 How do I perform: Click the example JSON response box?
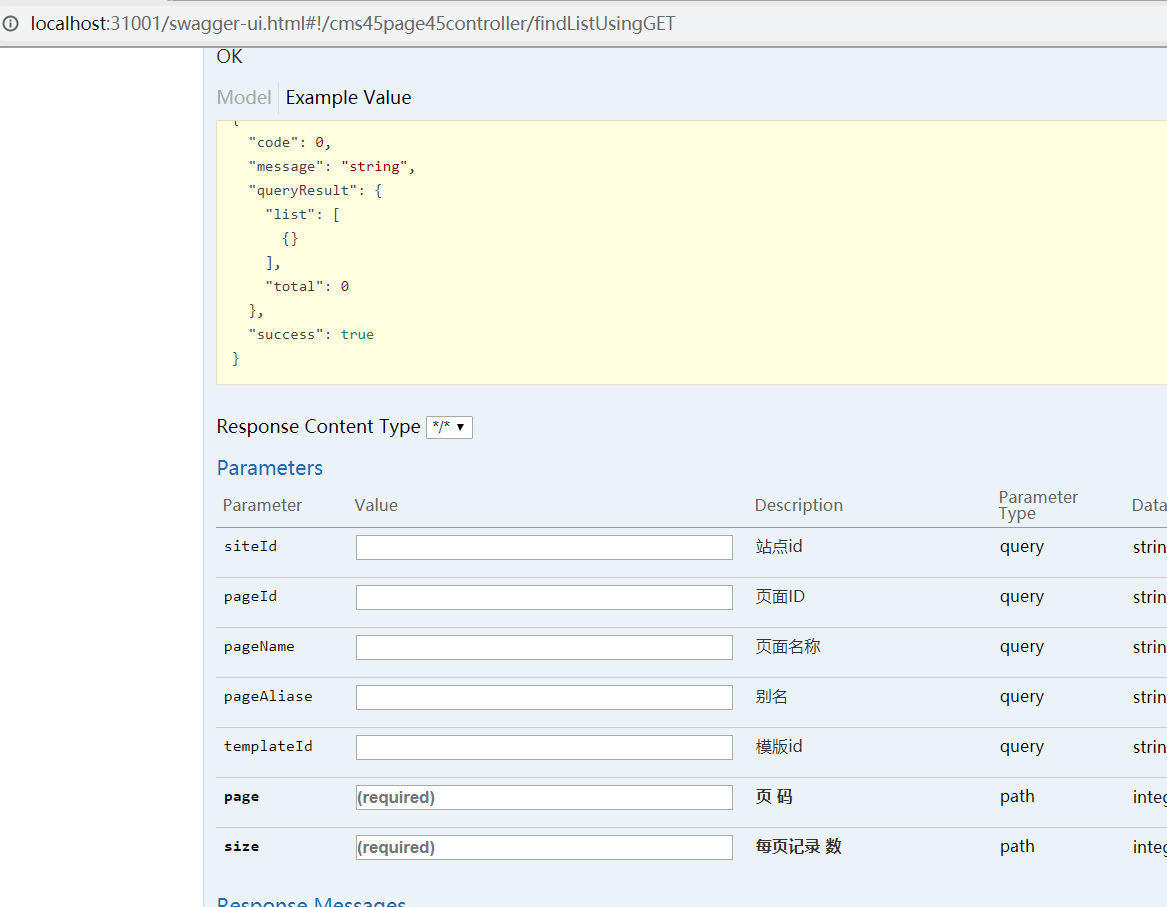pyautogui.click(x=691, y=252)
